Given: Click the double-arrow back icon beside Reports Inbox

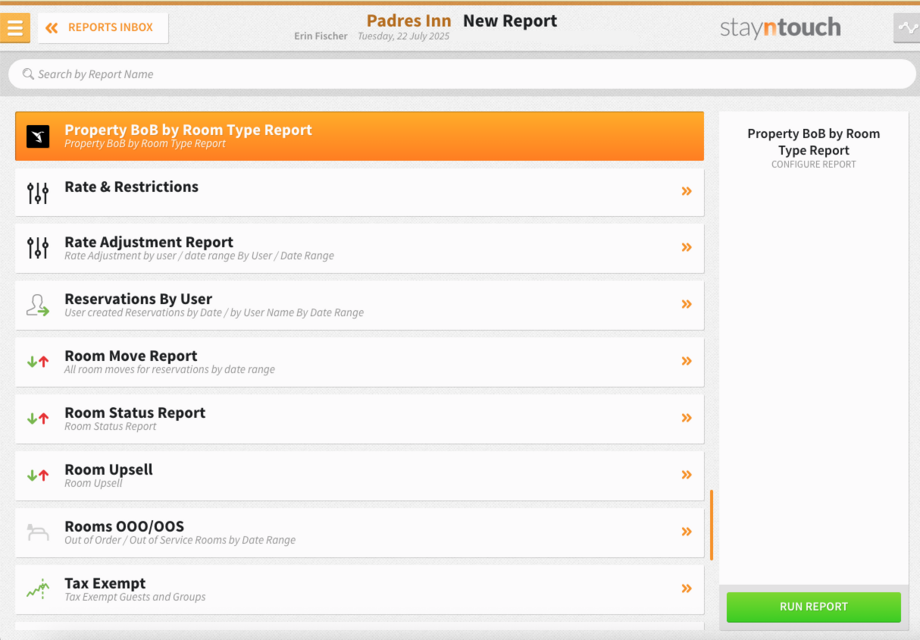Looking at the screenshot, I should point(52,28).
